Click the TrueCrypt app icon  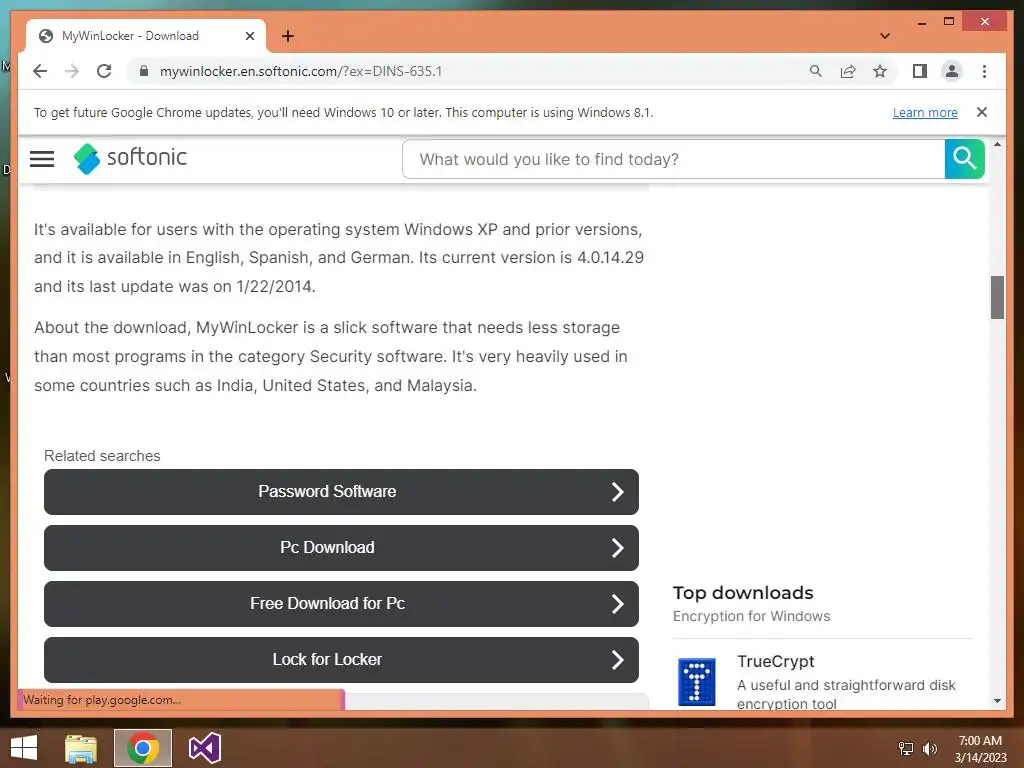tap(697, 682)
